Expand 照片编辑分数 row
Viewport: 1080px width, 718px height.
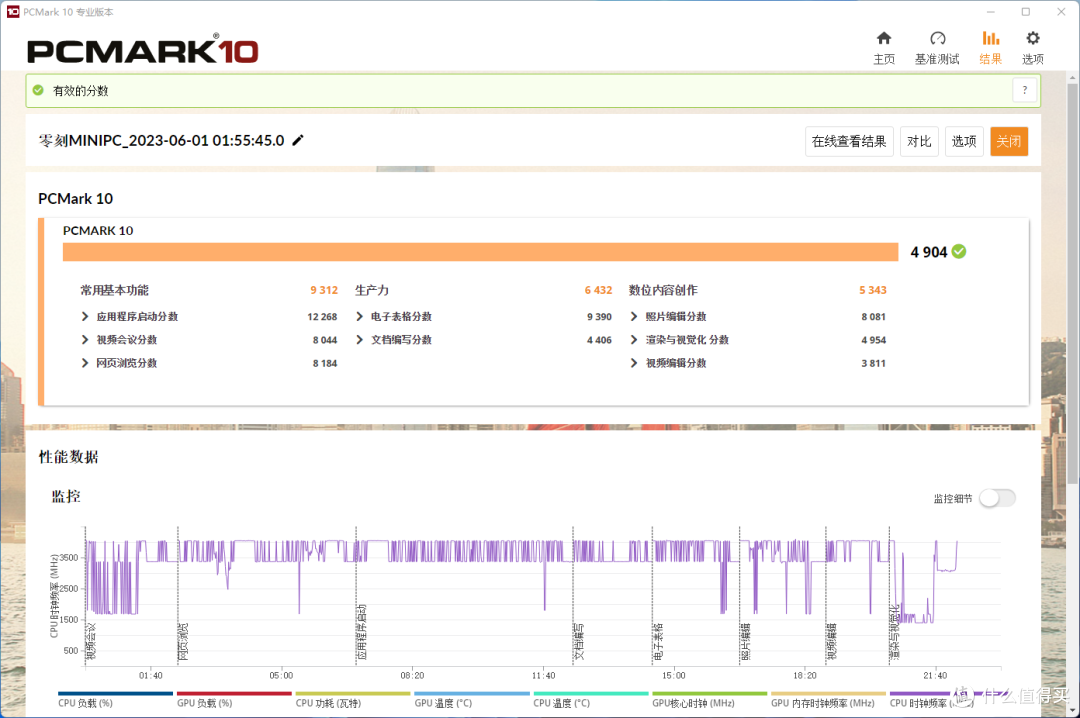pos(634,316)
